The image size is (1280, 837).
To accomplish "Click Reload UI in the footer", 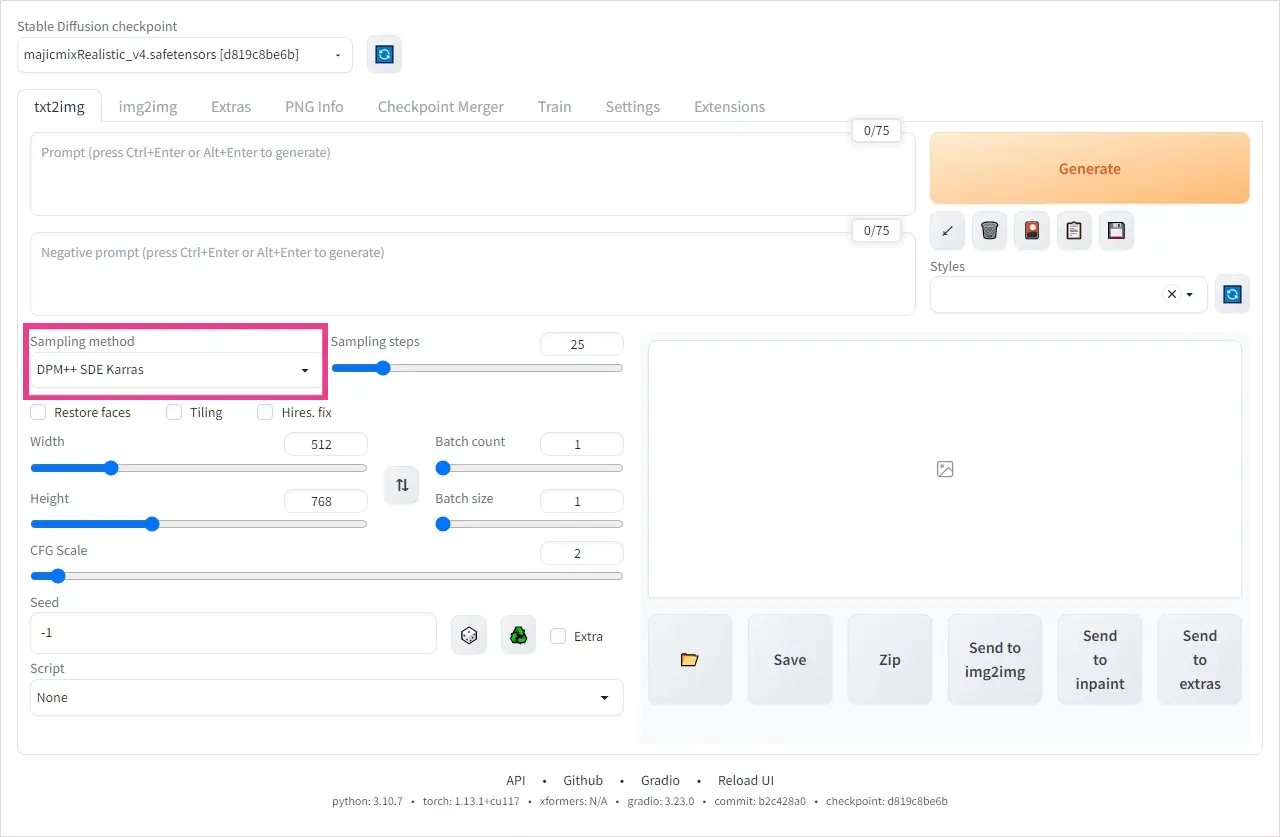I will click(x=746, y=780).
